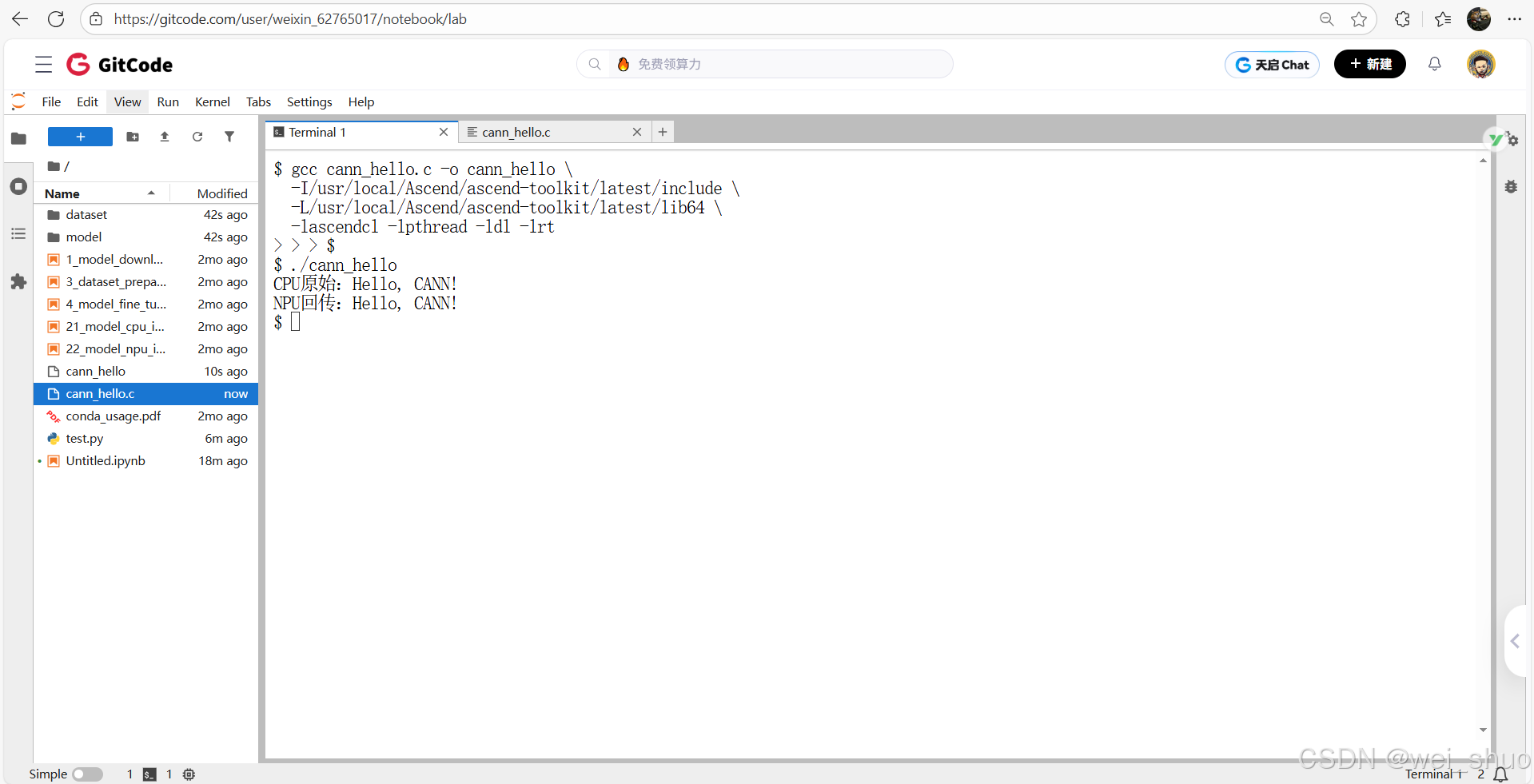Open the Settings menu
1534x784 pixels.
[x=309, y=101]
